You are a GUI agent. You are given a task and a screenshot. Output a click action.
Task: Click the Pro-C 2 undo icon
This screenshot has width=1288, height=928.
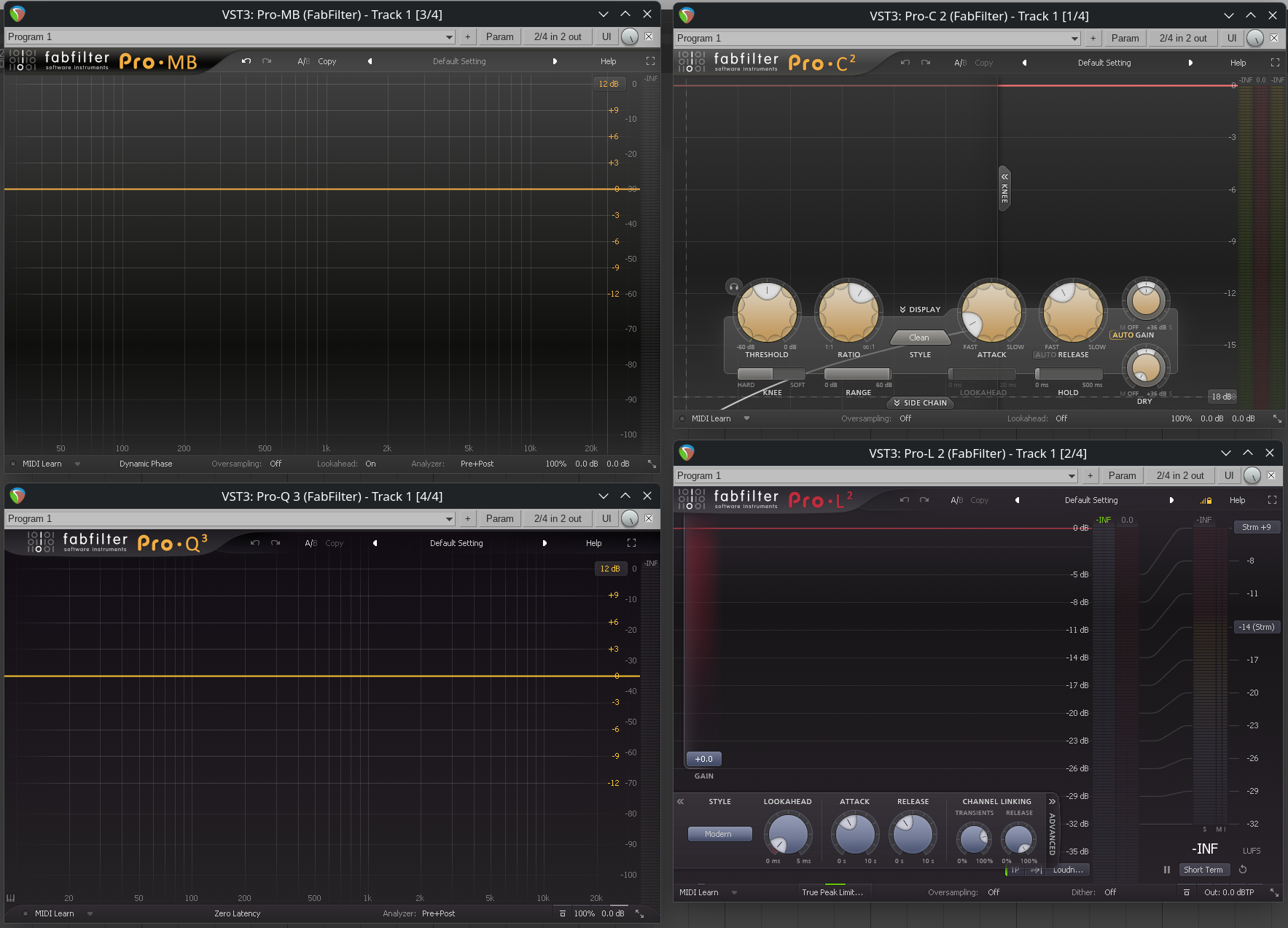[x=905, y=63]
